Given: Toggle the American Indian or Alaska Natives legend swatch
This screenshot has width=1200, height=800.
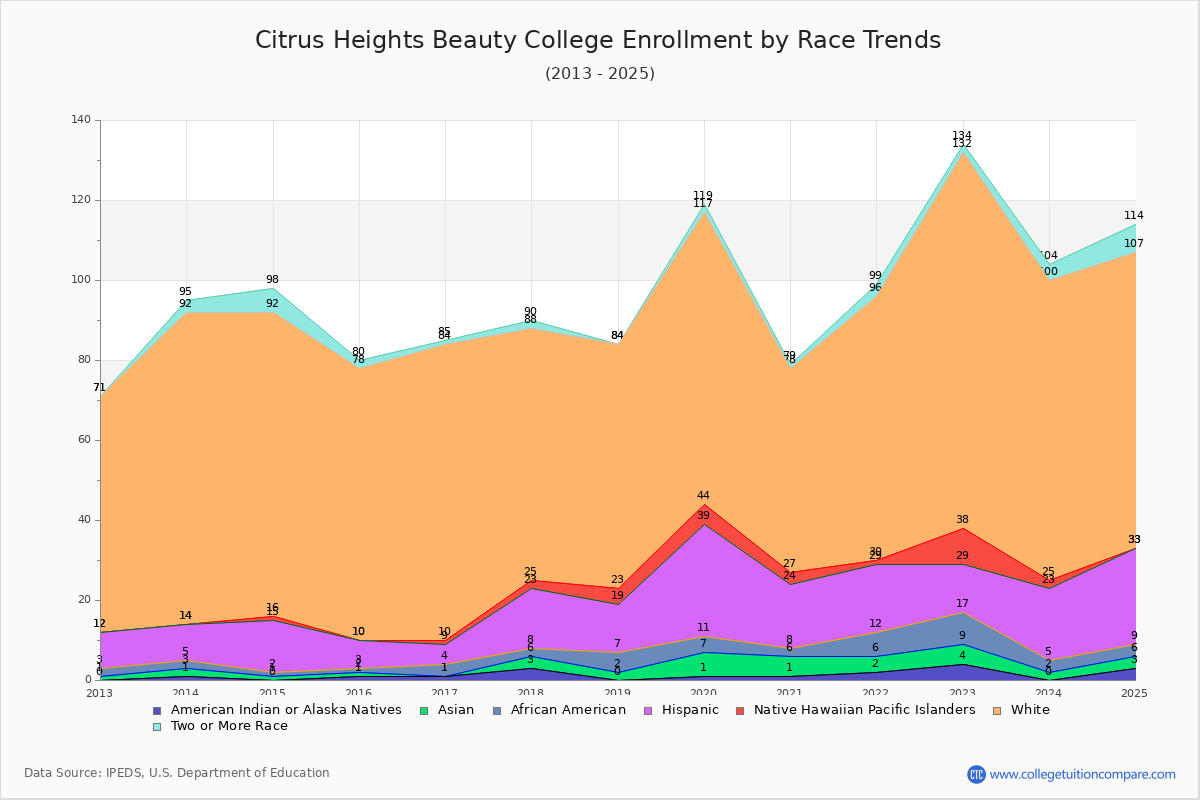Looking at the screenshot, I should 157,710.
